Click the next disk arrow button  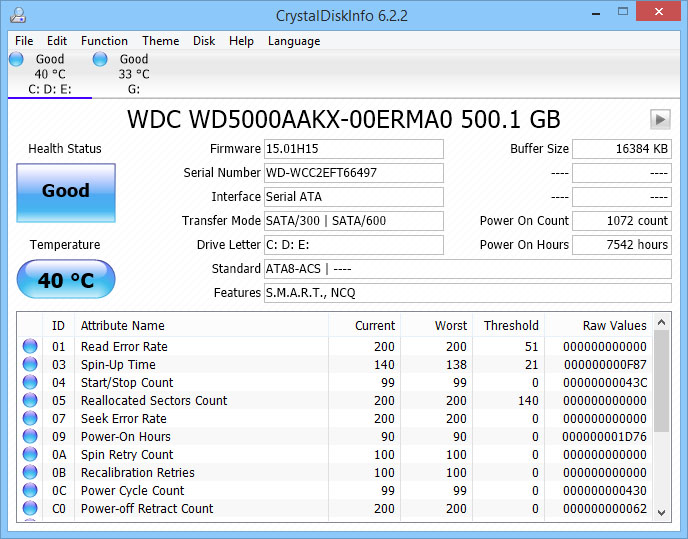(659, 119)
